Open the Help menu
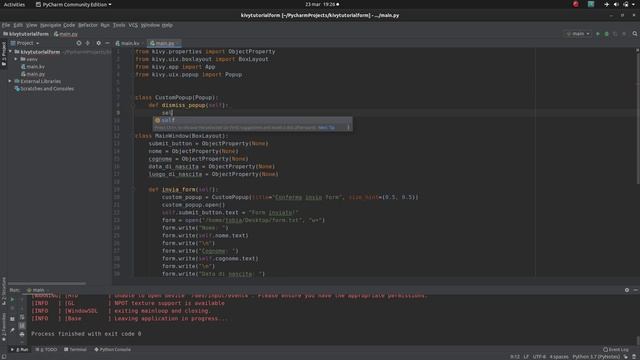The height and width of the screenshot is (360, 640). point(167,25)
